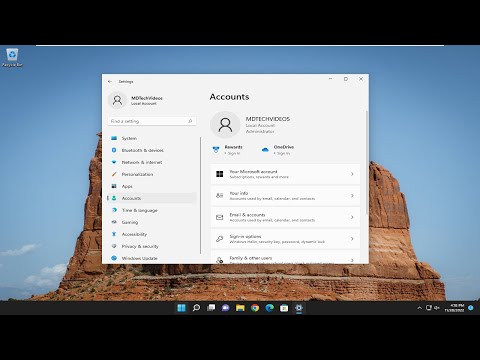Click the Settings gear in taskbar
Screen dimensions: 480x360
click(299, 308)
